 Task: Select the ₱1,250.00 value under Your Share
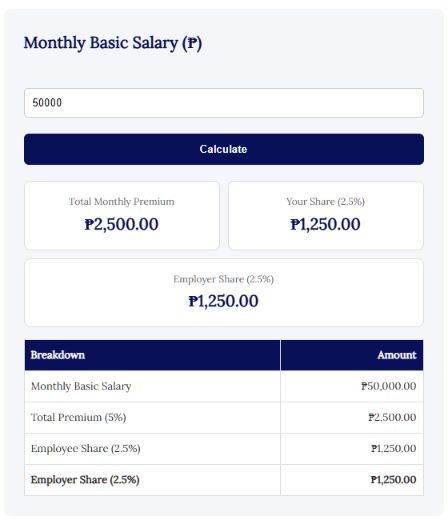[325, 224]
